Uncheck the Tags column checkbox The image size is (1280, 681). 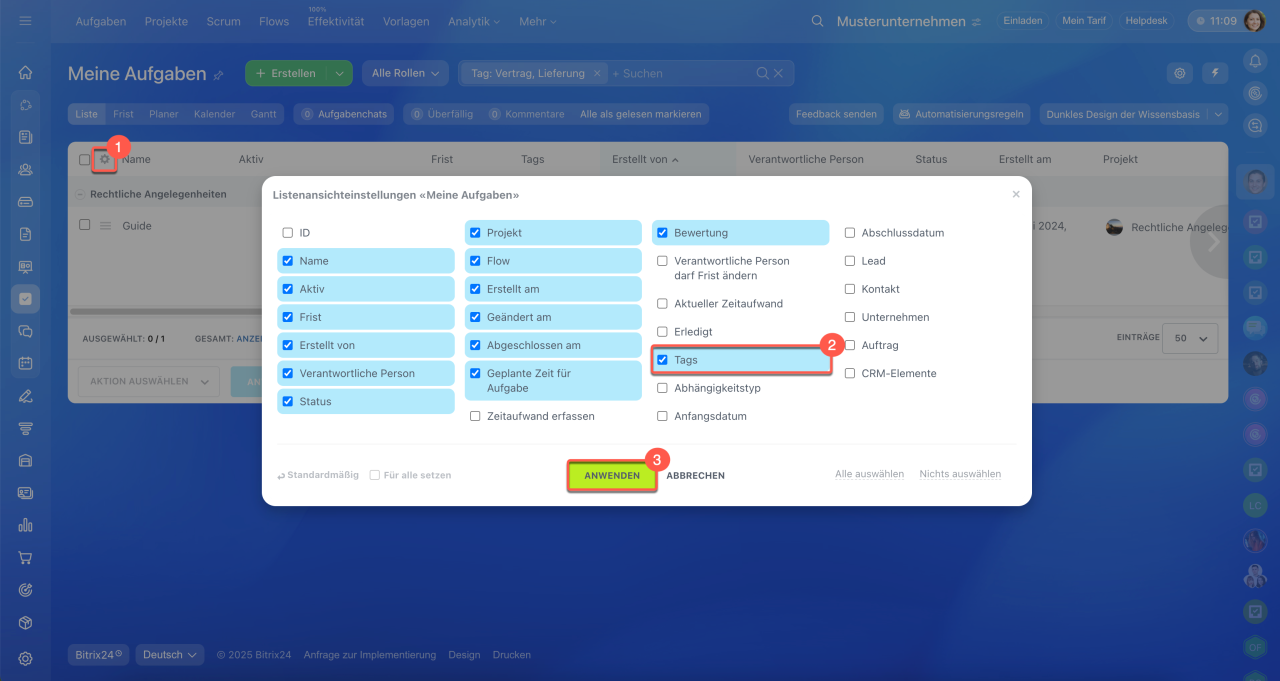tap(662, 360)
